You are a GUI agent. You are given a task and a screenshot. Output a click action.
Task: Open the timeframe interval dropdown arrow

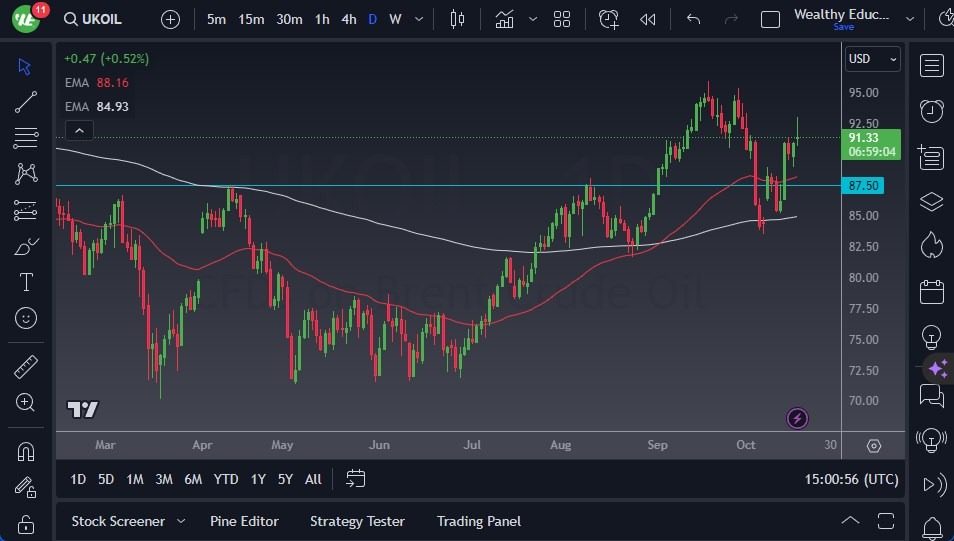point(418,19)
